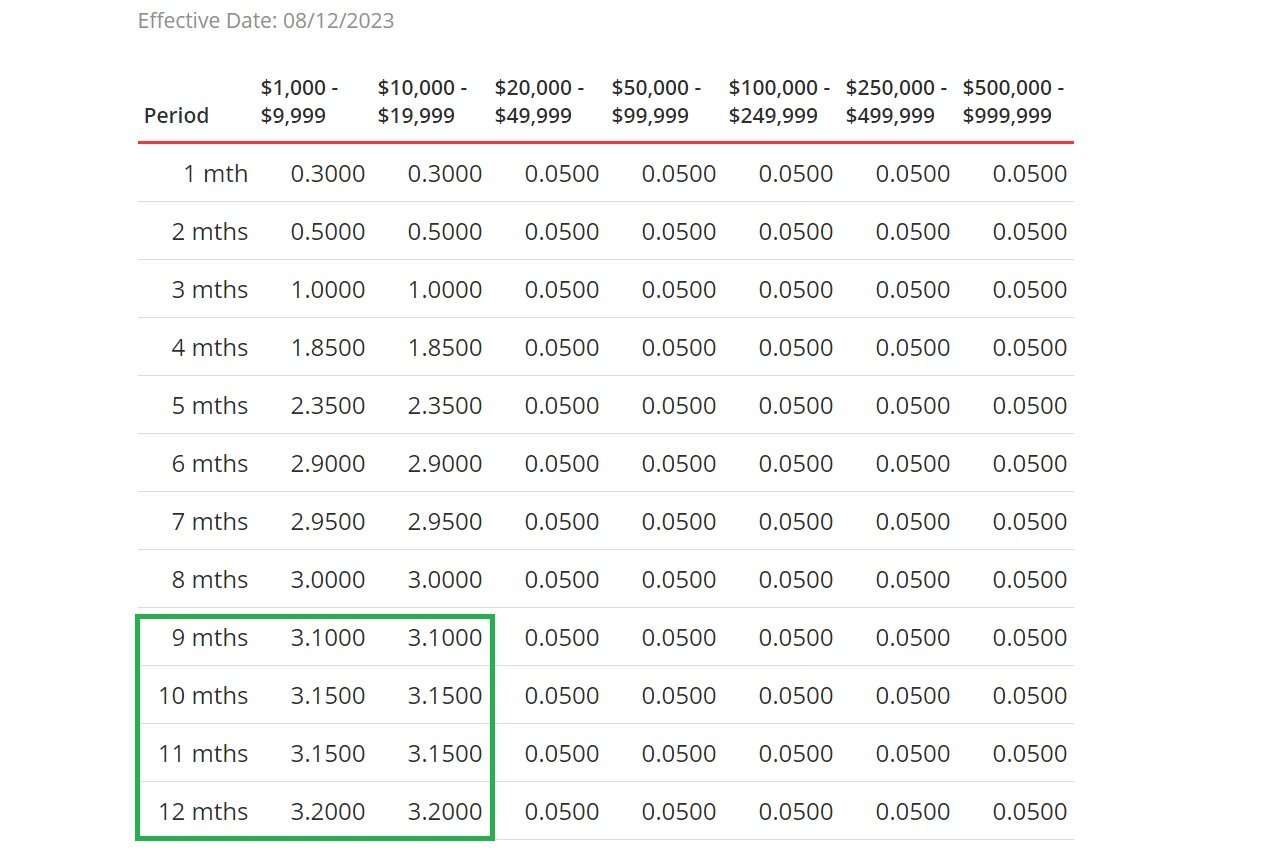The height and width of the screenshot is (851, 1280).
Task: Click 3 mths rate under $500,000 - $999,999
Action: click(x=1030, y=289)
